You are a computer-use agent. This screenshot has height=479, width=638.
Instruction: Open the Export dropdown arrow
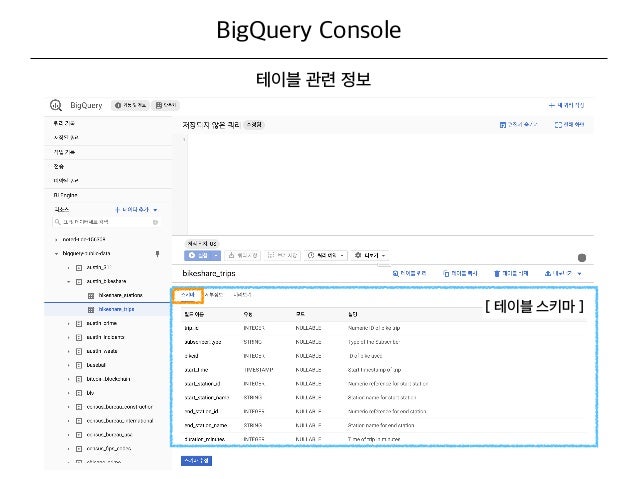point(579,273)
